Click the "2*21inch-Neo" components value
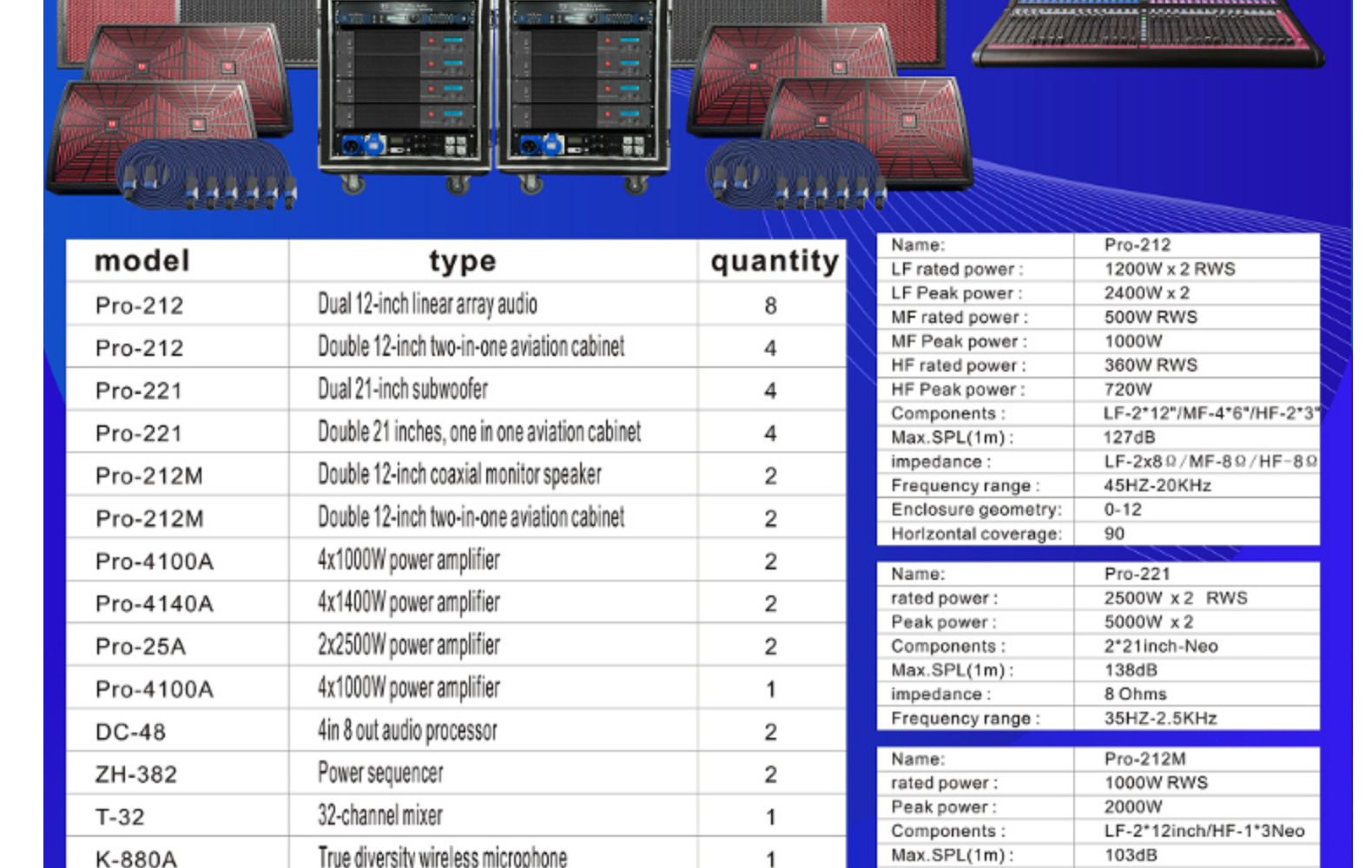The image size is (1372, 868). click(1160, 646)
